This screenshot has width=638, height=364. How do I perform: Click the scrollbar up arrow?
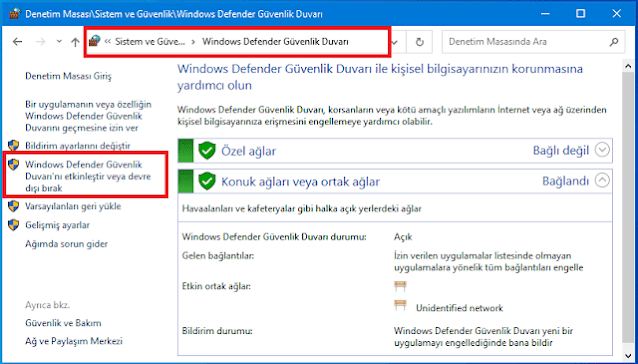(x=628, y=66)
